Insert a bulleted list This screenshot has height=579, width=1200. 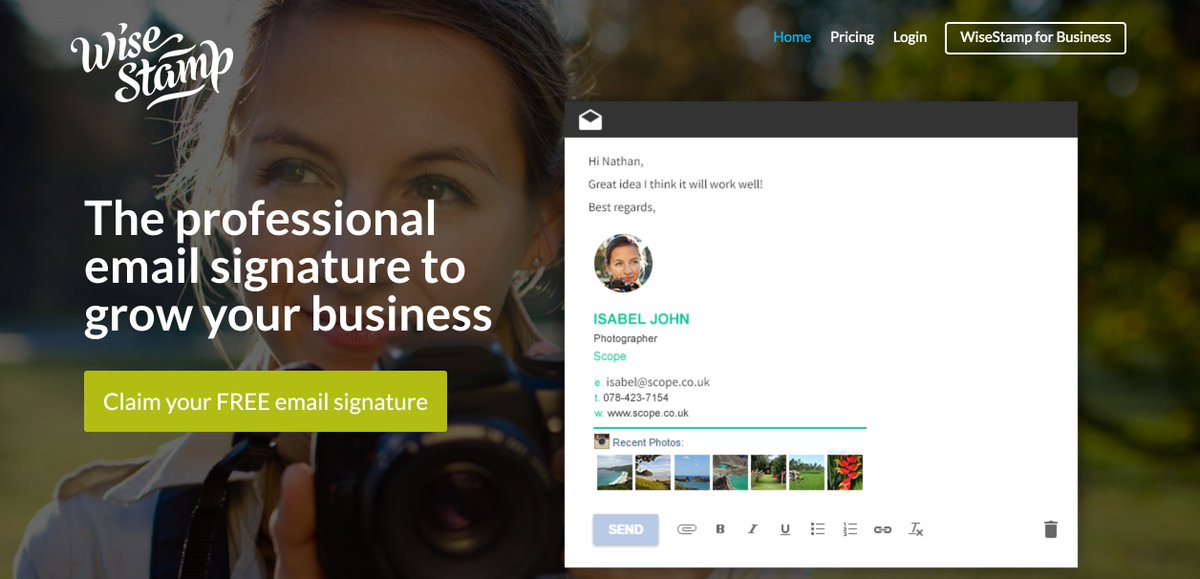tap(817, 529)
